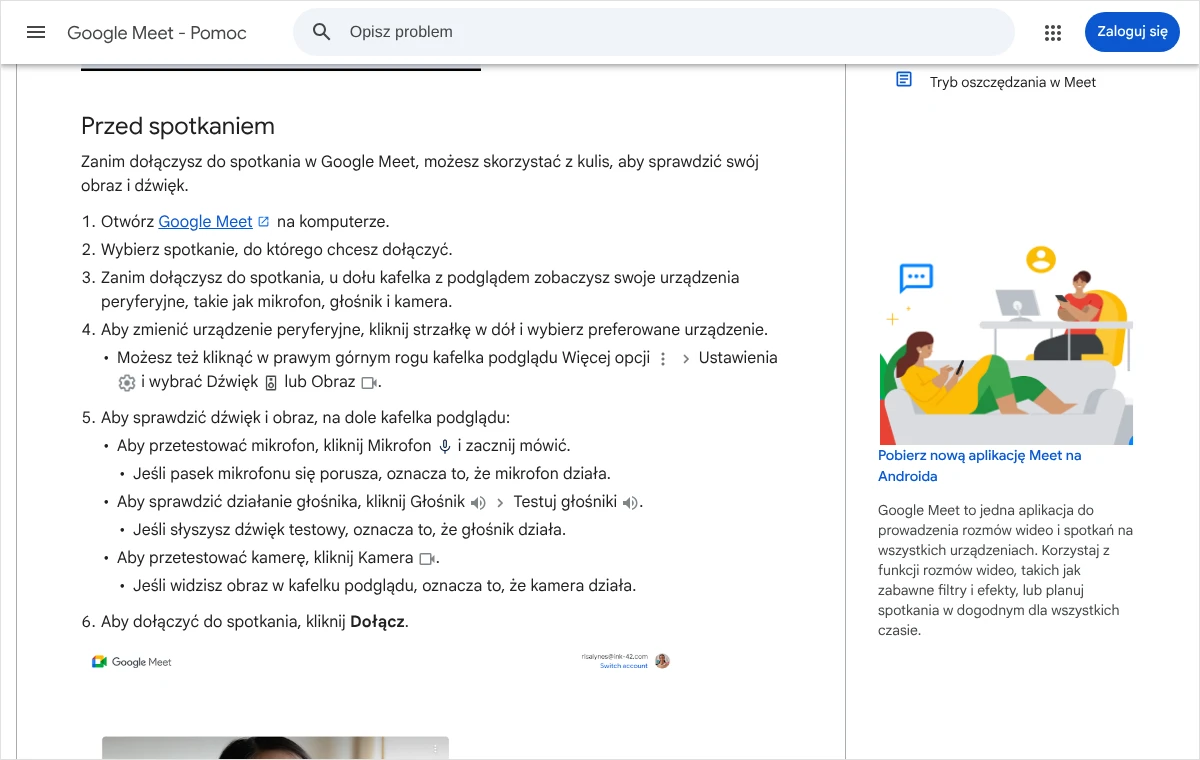Click the Google Meet - Pomoc title
The height and width of the screenshot is (760, 1200).
coord(157,32)
